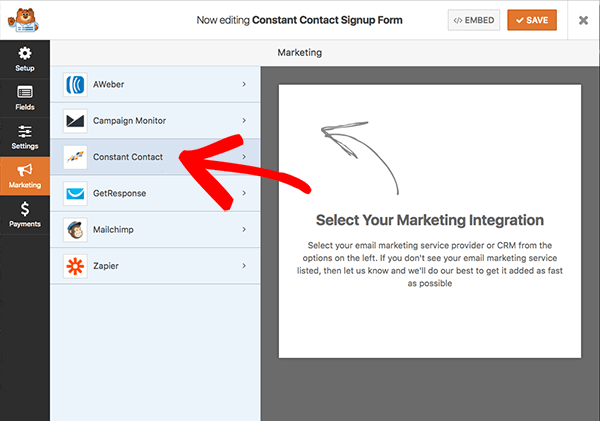Open the Settings panel
The height and width of the screenshot is (421, 600).
click(x=25, y=137)
